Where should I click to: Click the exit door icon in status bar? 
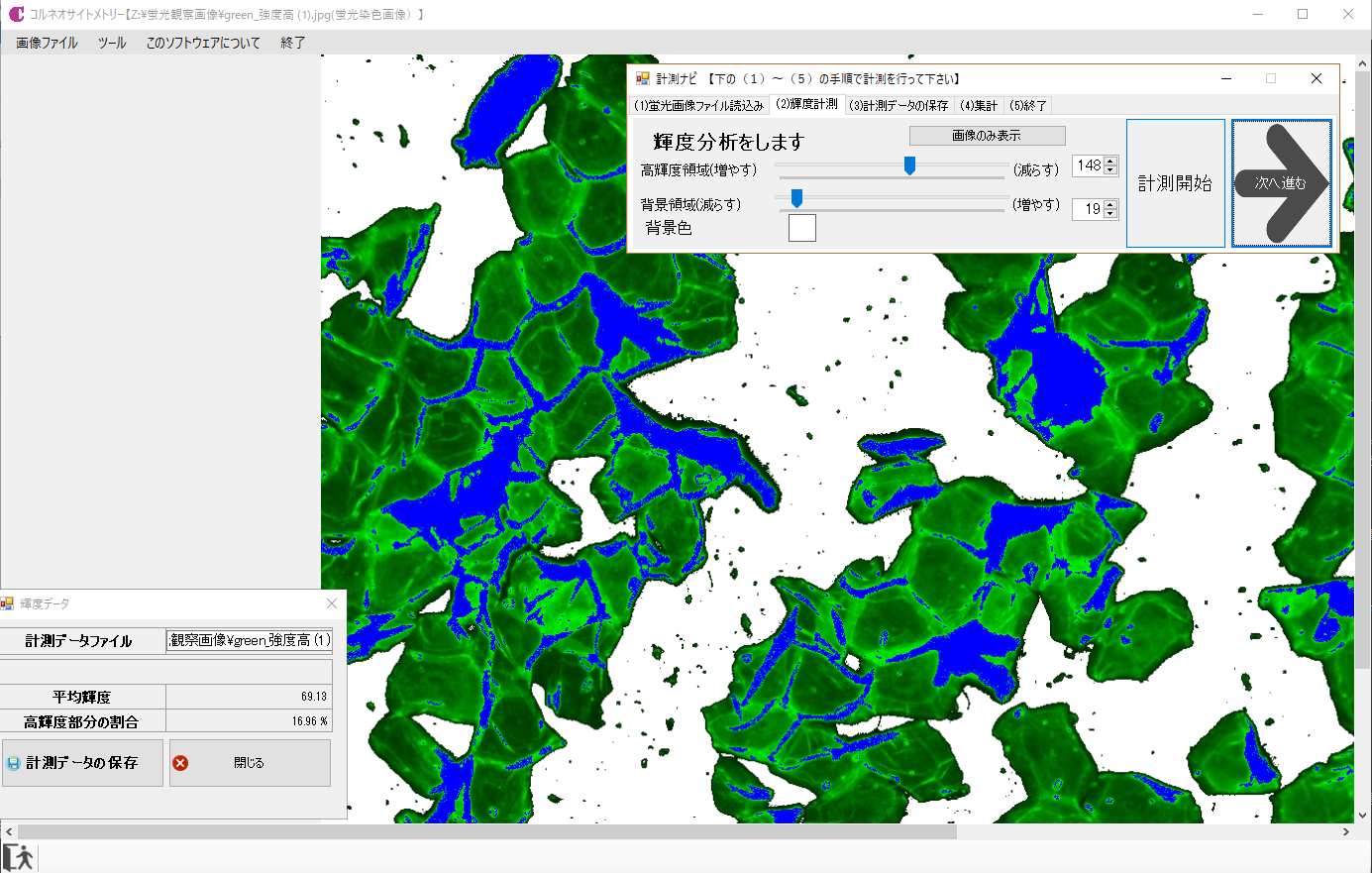18,857
